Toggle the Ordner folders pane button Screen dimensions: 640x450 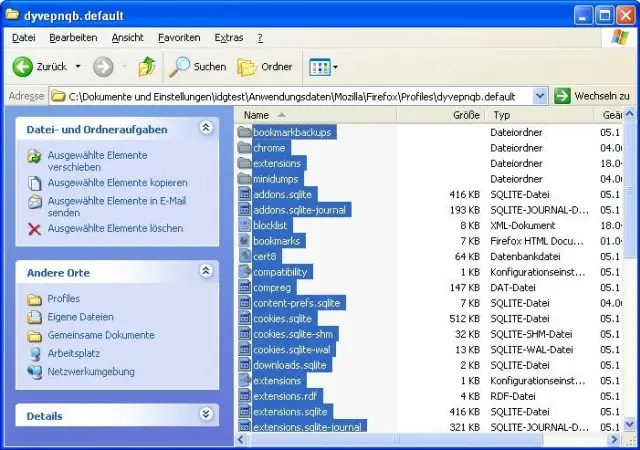click(x=247, y=67)
